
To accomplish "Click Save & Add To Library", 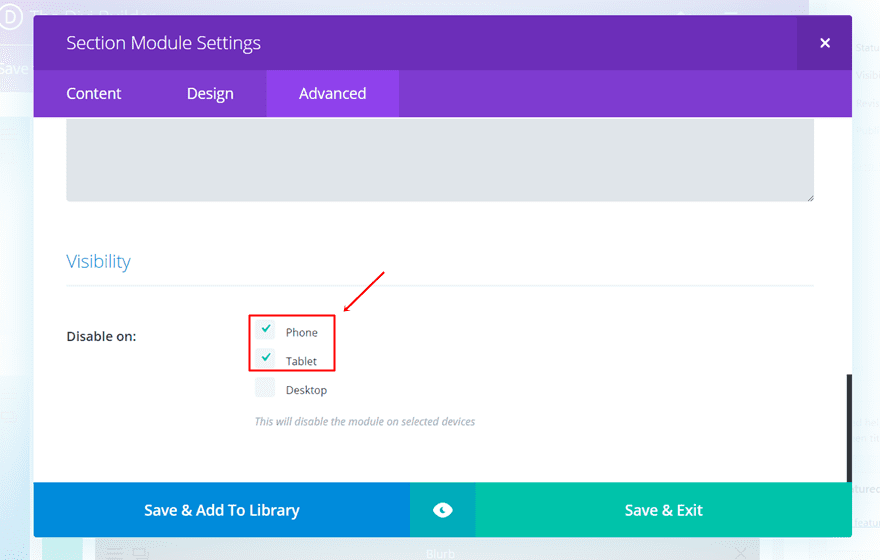I will pos(221,510).
